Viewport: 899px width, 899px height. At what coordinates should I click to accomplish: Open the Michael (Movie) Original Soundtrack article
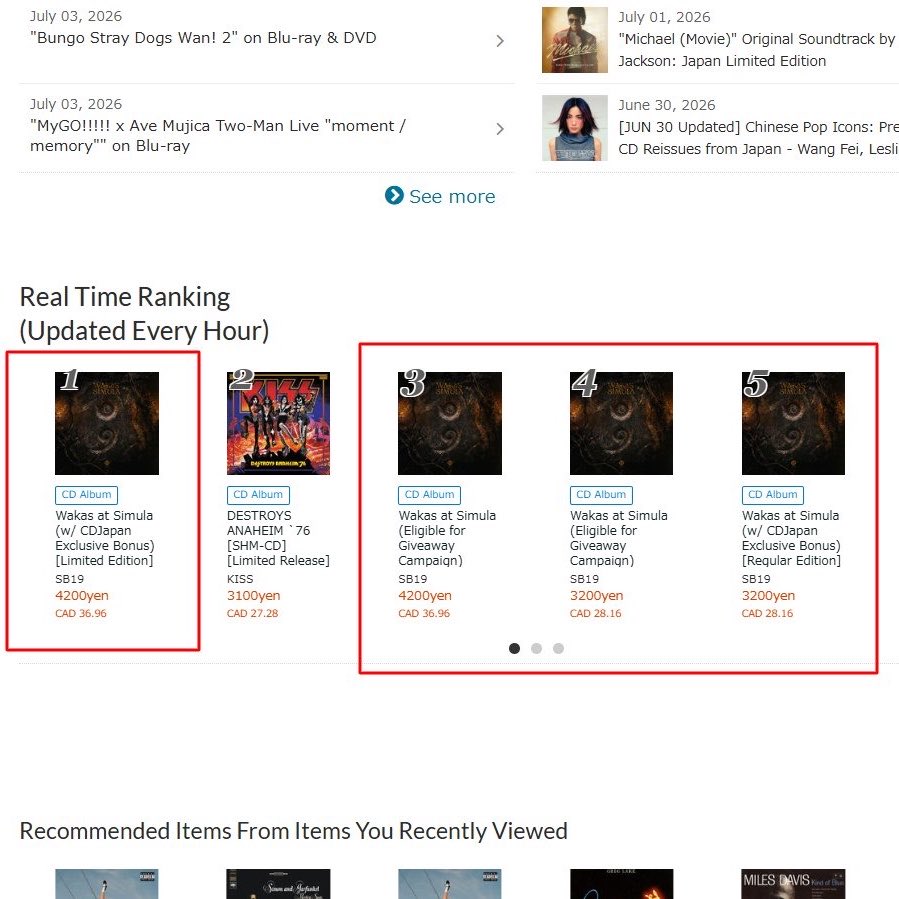[x=758, y=50]
